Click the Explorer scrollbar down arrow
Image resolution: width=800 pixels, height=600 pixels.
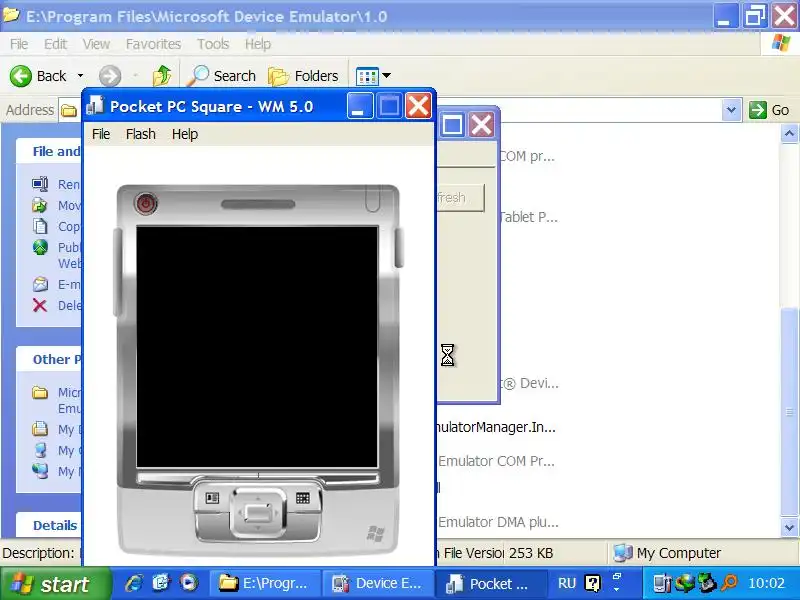coord(789,527)
